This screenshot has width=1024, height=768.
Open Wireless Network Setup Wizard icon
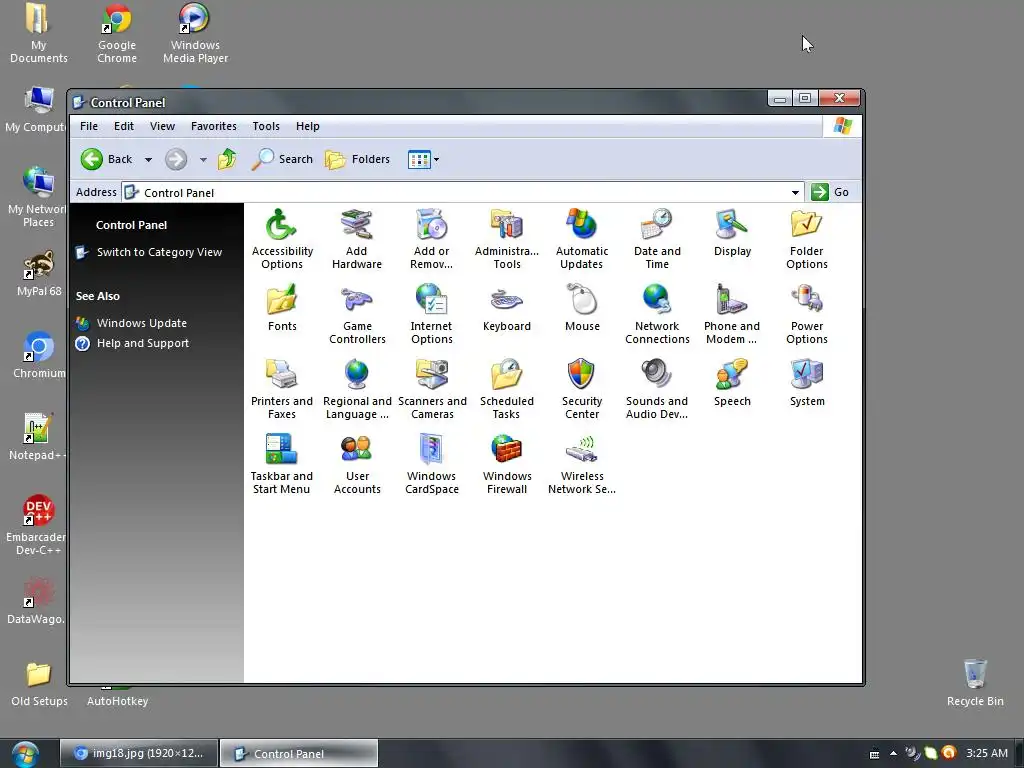[x=581, y=464]
